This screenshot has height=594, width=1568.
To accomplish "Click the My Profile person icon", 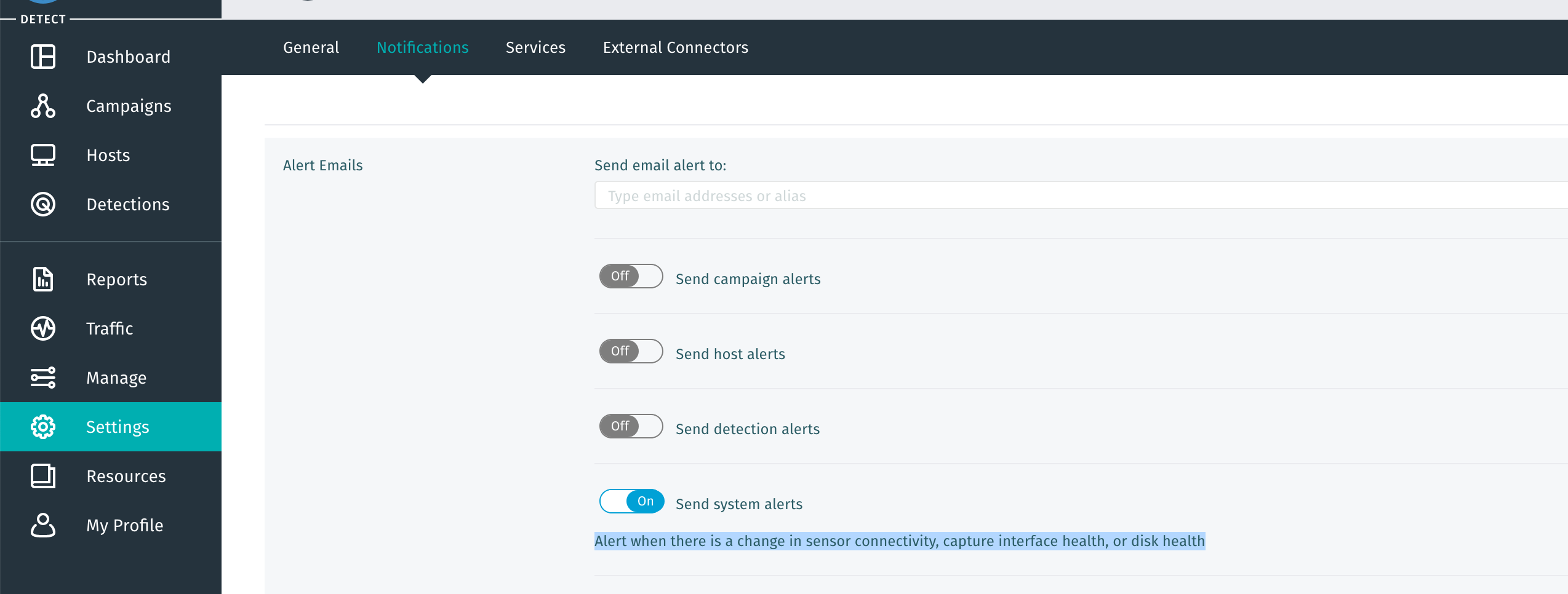I will (43, 525).
